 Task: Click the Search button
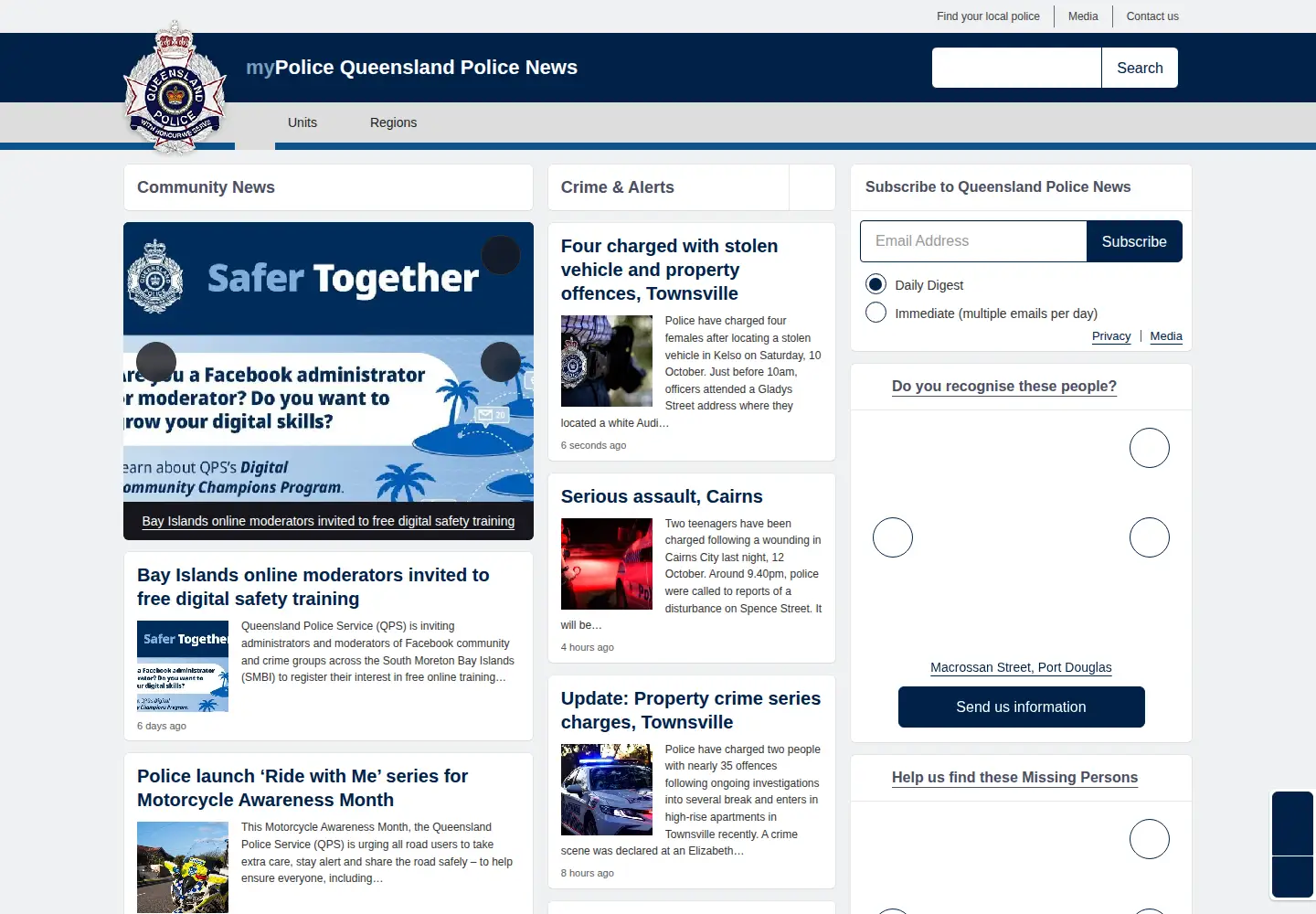pyautogui.click(x=1140, y=68)
